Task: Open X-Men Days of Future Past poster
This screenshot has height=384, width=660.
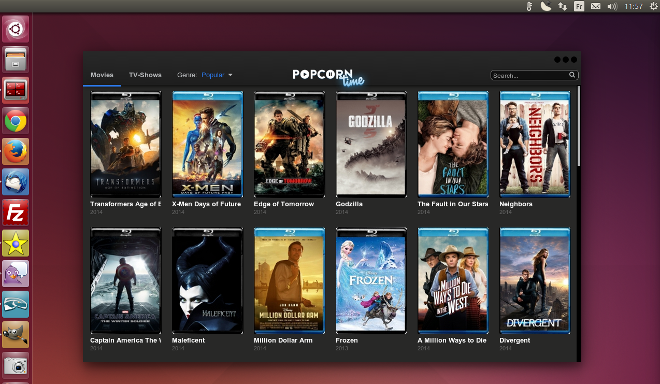Action: pyautogui.click(x=208, y=144)
